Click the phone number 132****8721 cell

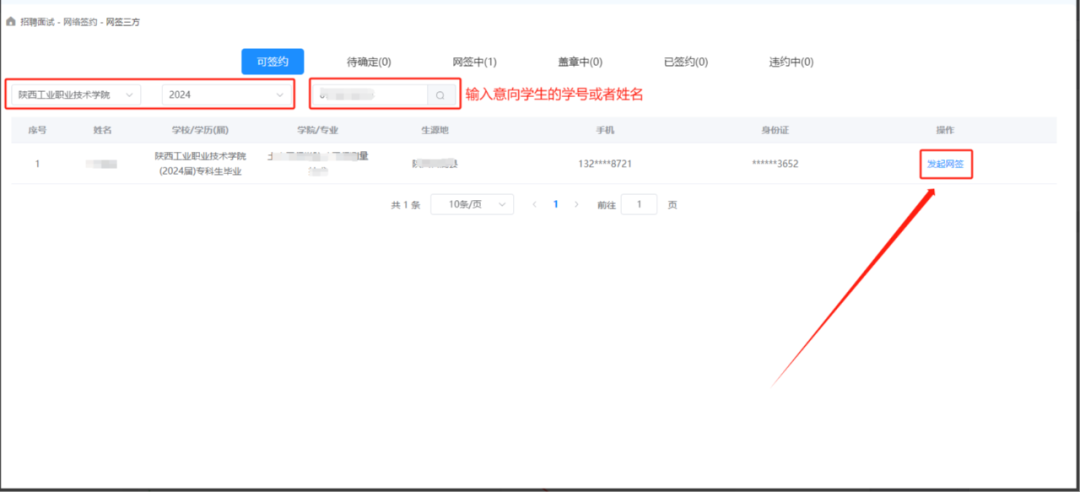(x=605, y=164)
